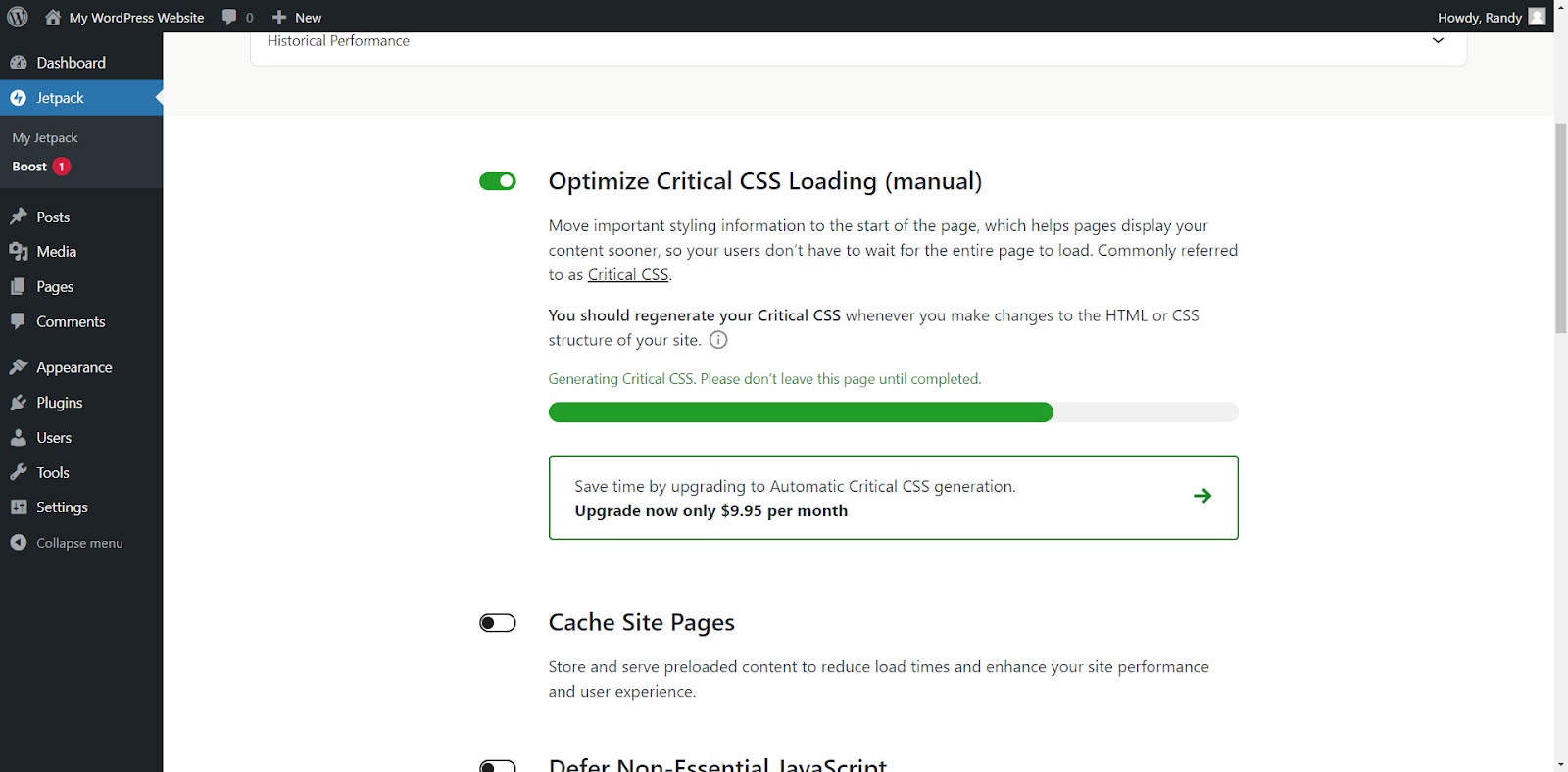Open the Appearance menu
Image resolution: width=1568 pixels, height=772 pixels.
coord(81,367)
